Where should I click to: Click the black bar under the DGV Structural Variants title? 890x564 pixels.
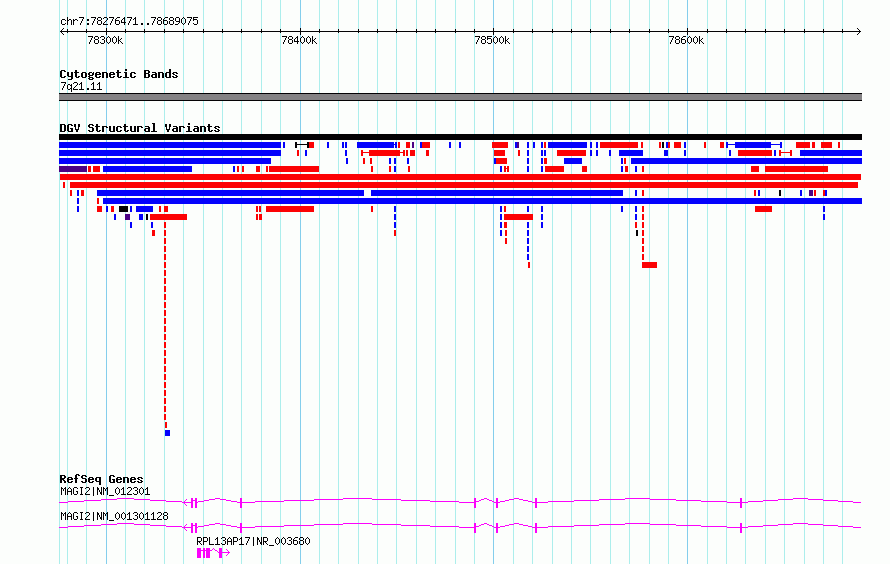[x=460, y=137]
